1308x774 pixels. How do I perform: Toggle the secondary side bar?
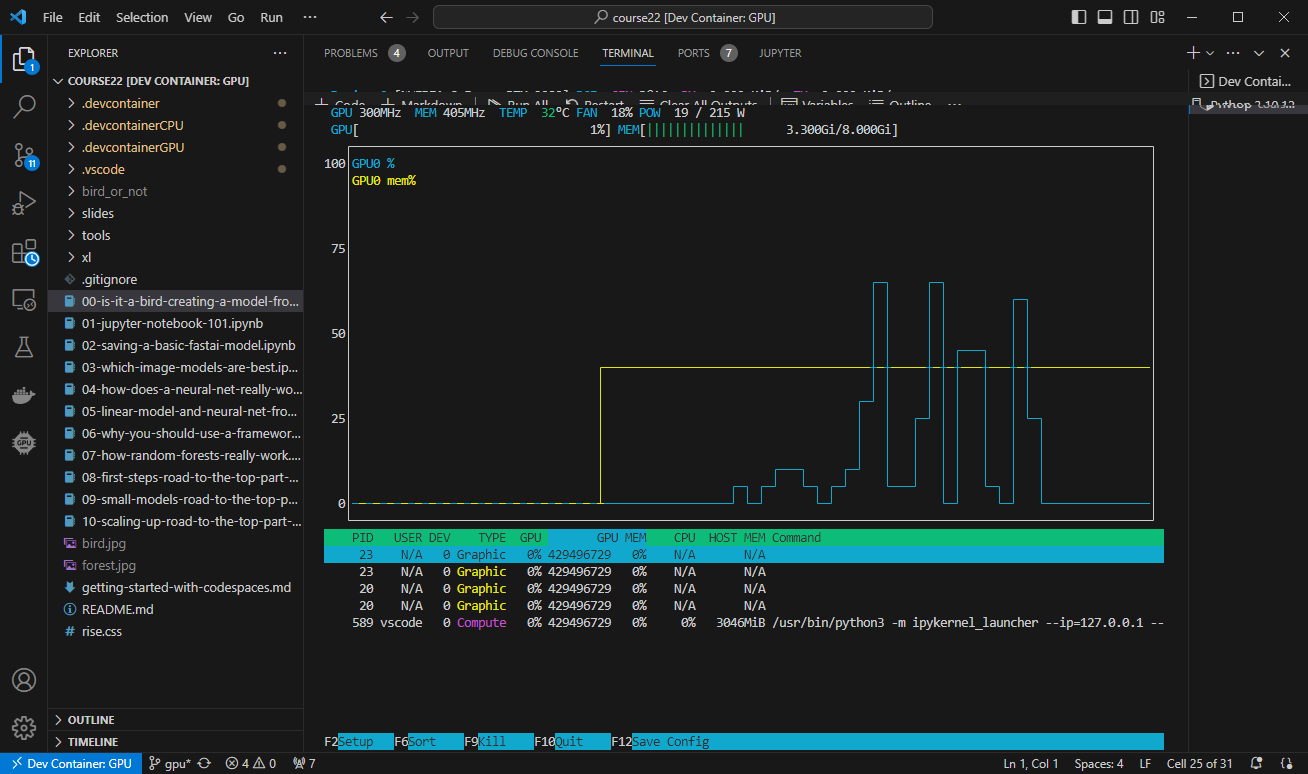point(1131,17)
